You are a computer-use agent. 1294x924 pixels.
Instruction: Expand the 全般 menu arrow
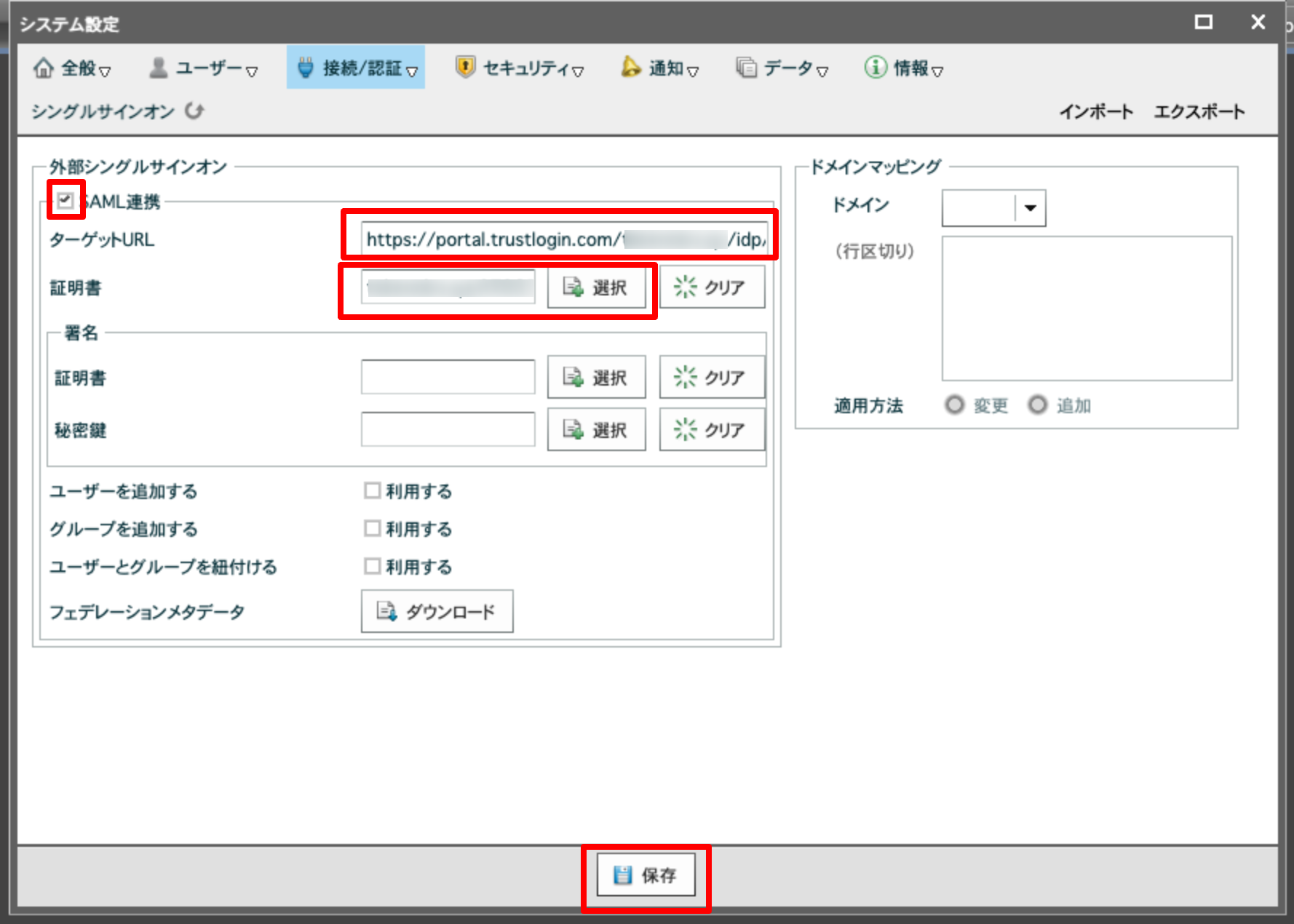pos(105,71)
